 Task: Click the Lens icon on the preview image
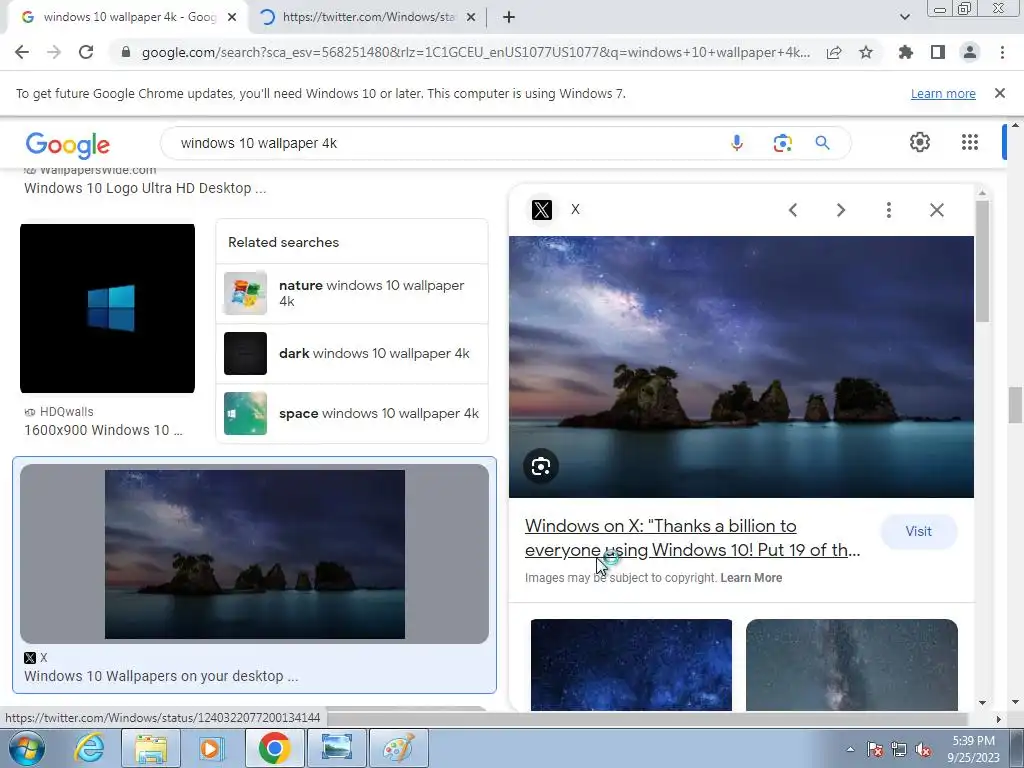point(541,466)
